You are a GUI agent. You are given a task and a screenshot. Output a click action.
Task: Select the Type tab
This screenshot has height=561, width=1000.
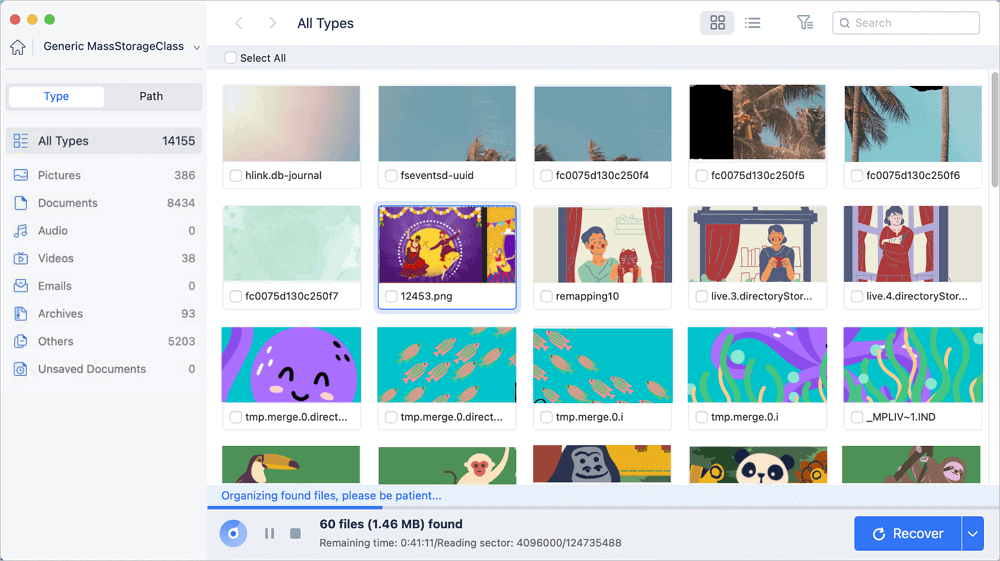click(56, 96)
